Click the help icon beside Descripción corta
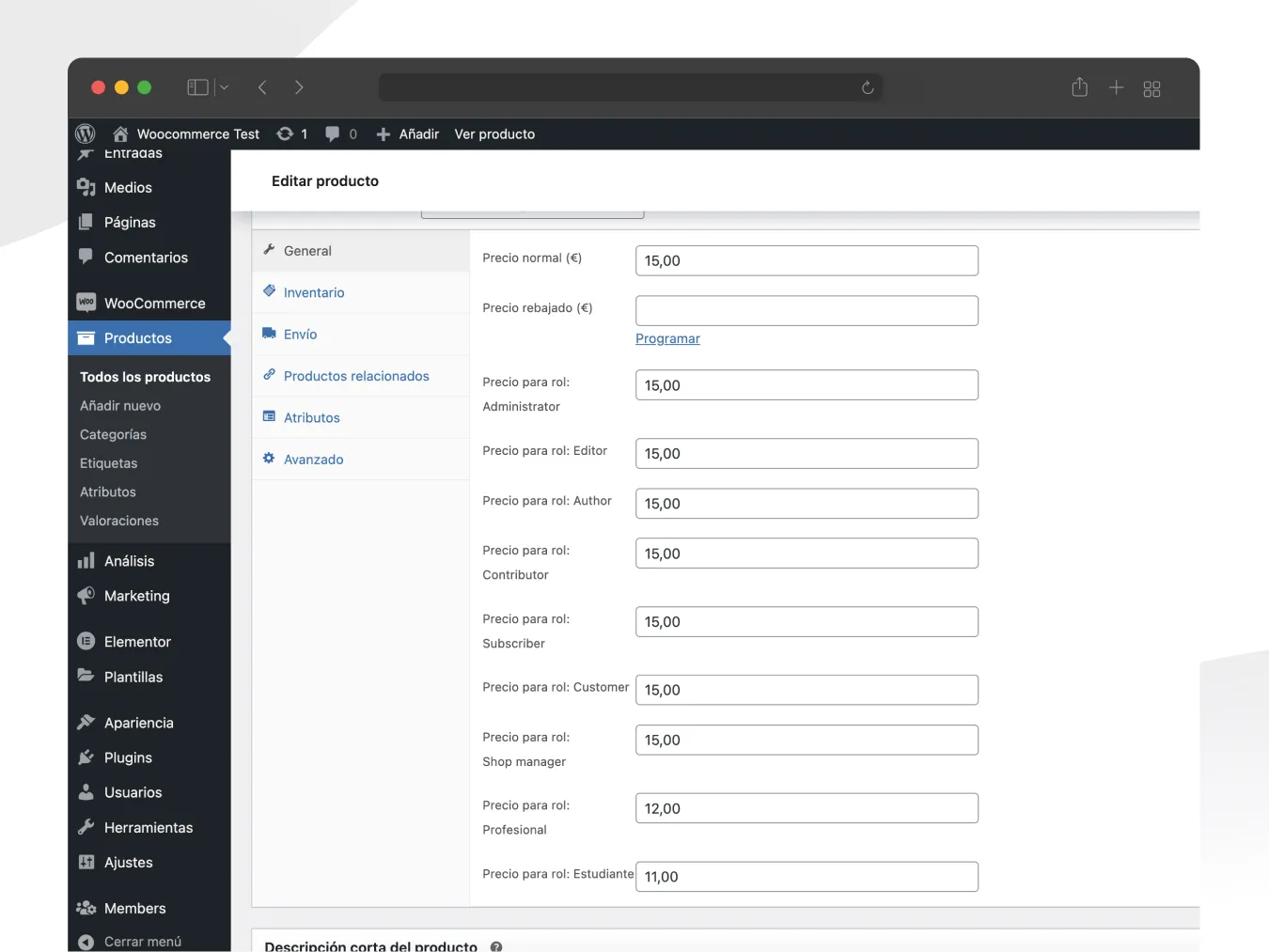 tap(496, 945)
